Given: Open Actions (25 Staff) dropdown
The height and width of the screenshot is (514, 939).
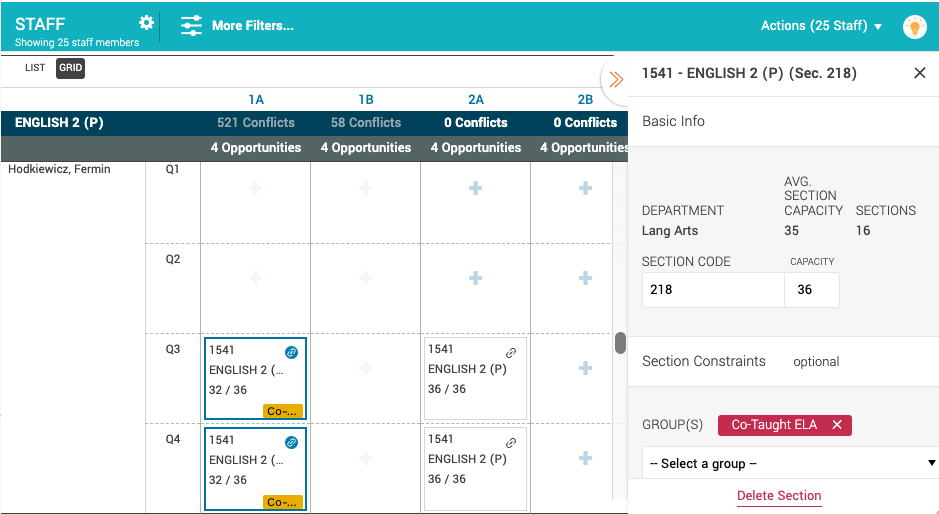Looking at the screenshot, I should point(821,26).
